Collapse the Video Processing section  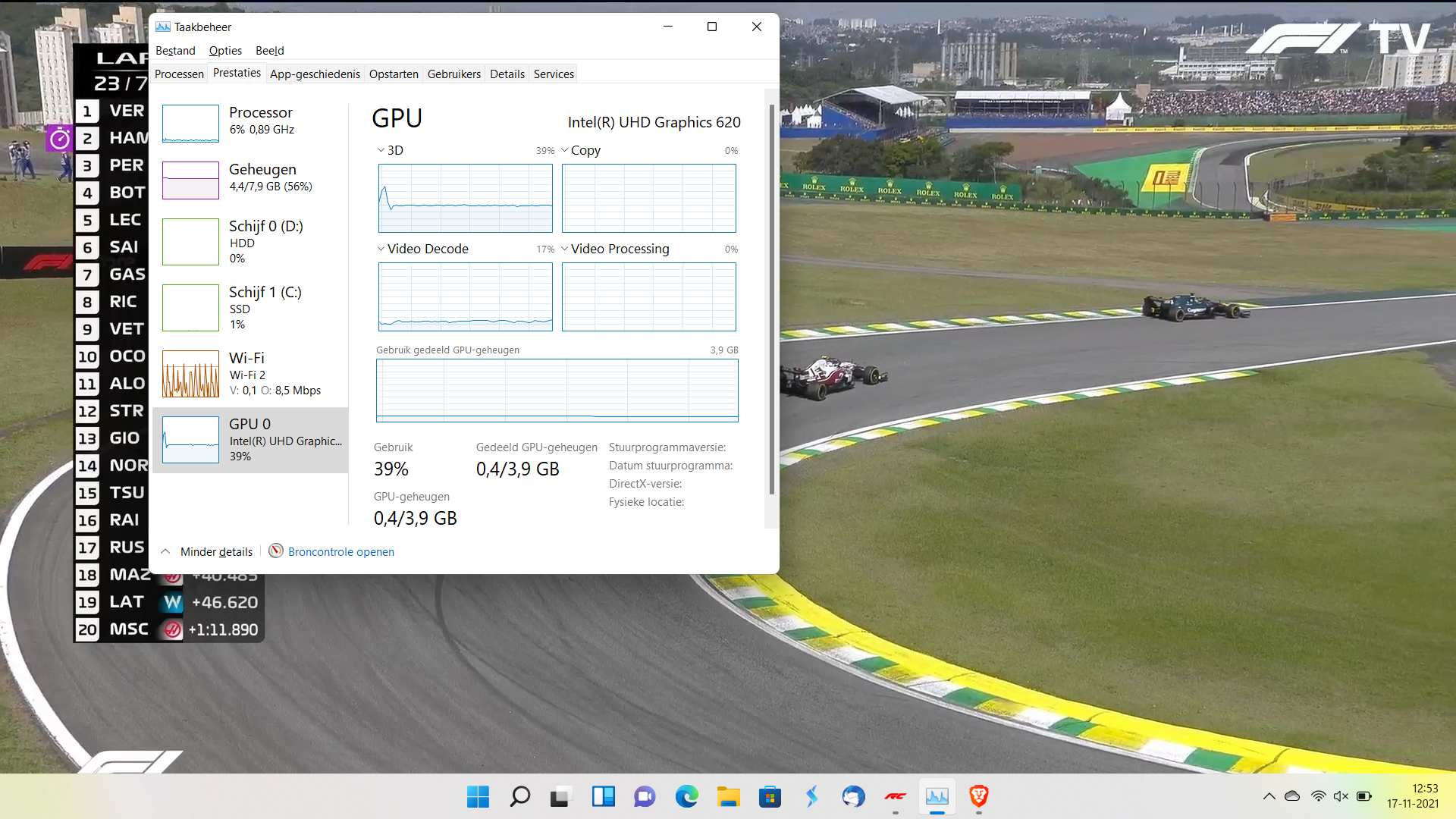click(565, 249)
